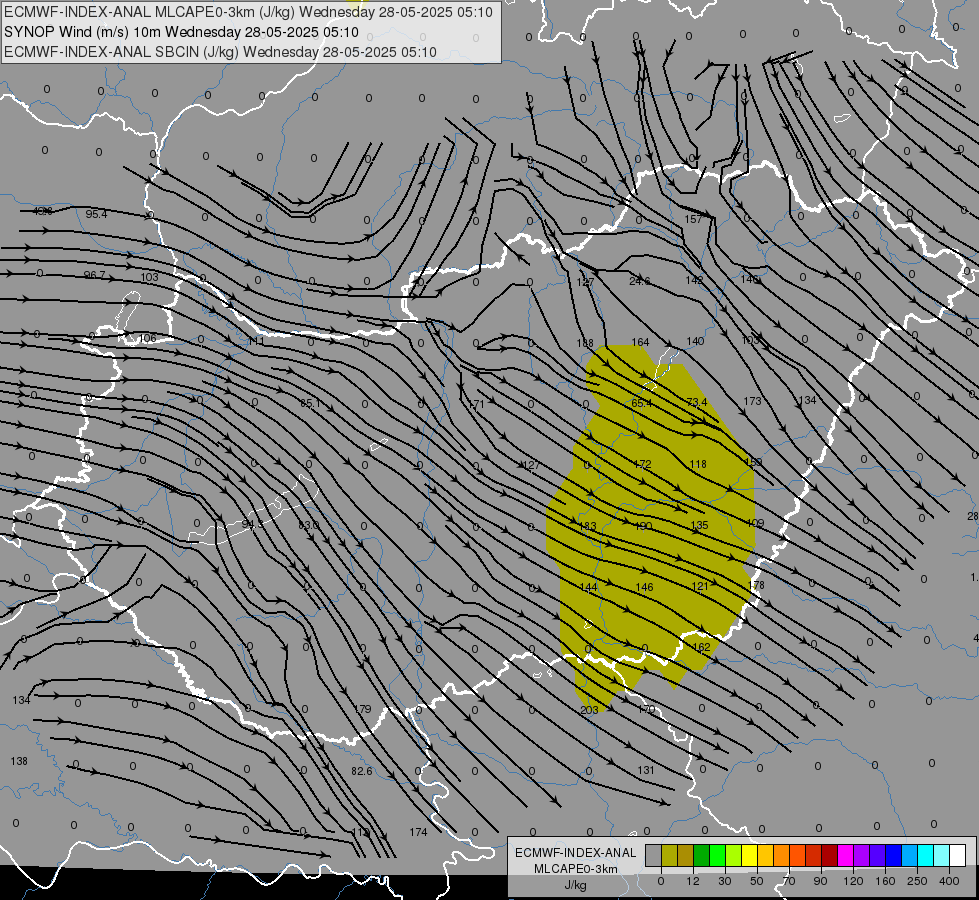Click the map value '135'

tap(699, 525)
